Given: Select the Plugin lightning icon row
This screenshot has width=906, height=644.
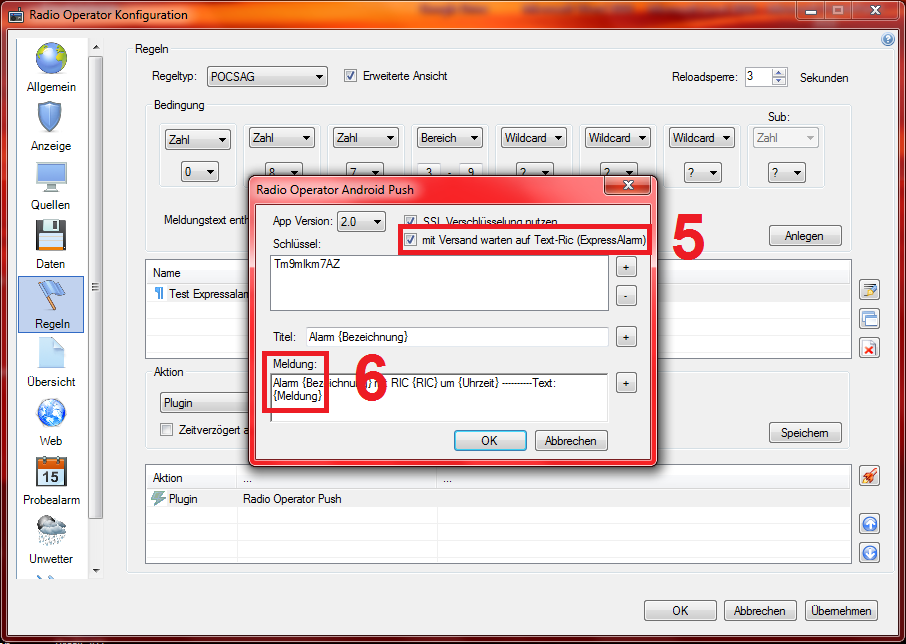Looking at the screenshot, I should point(158,498).
